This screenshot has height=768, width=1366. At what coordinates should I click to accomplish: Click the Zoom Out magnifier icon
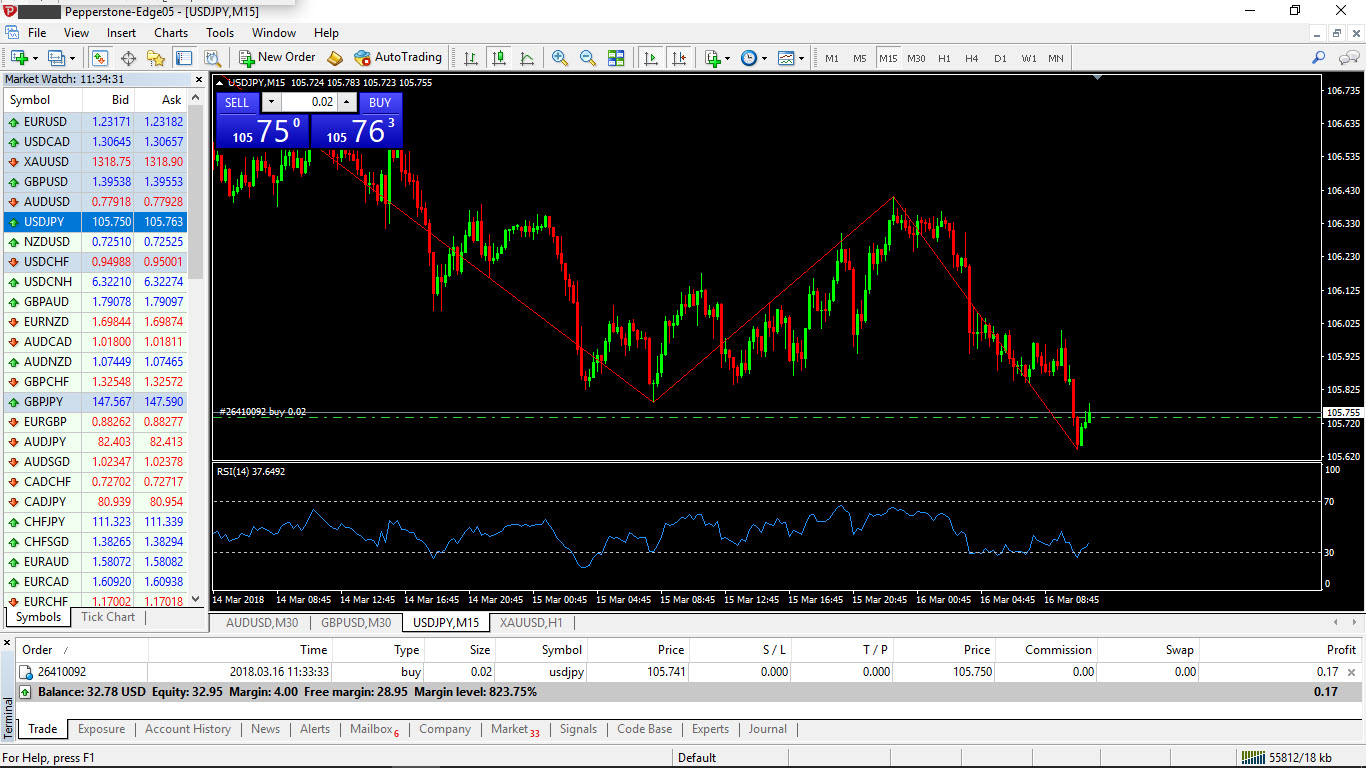(588, 58)
